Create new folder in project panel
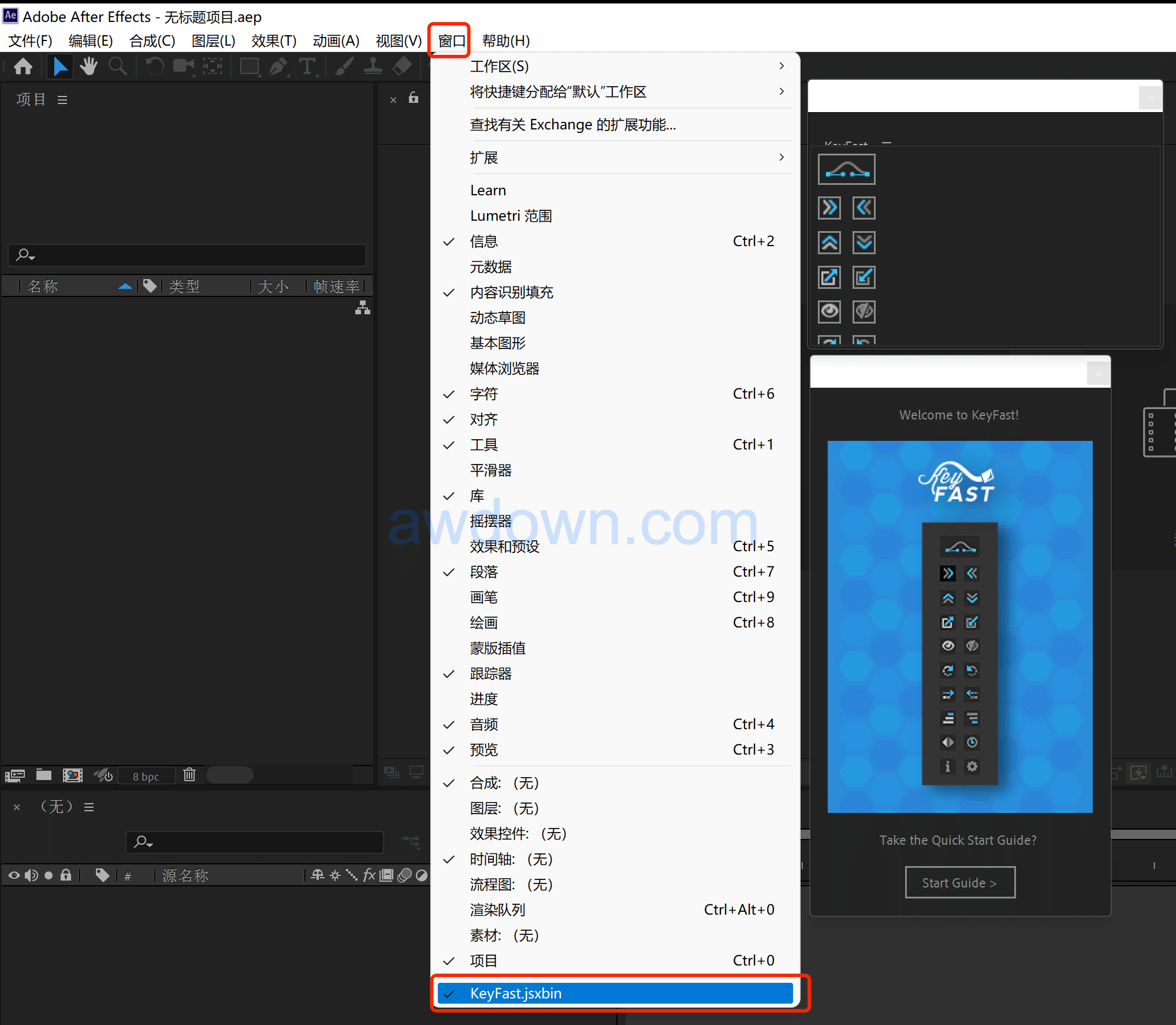This screenshot has height=1025, width=1176. coord(44,775)
